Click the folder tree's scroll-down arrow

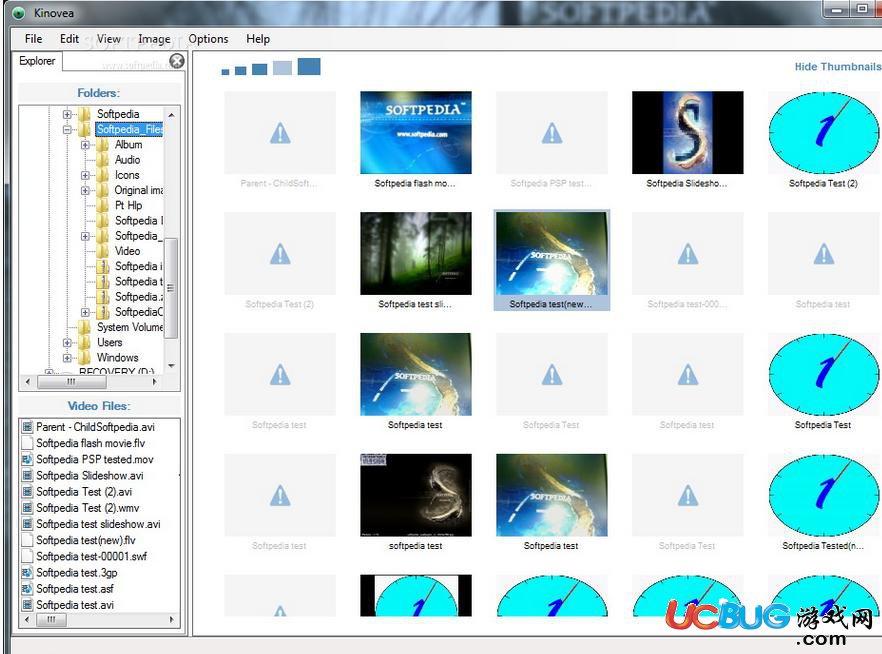[x=172, y=366]
